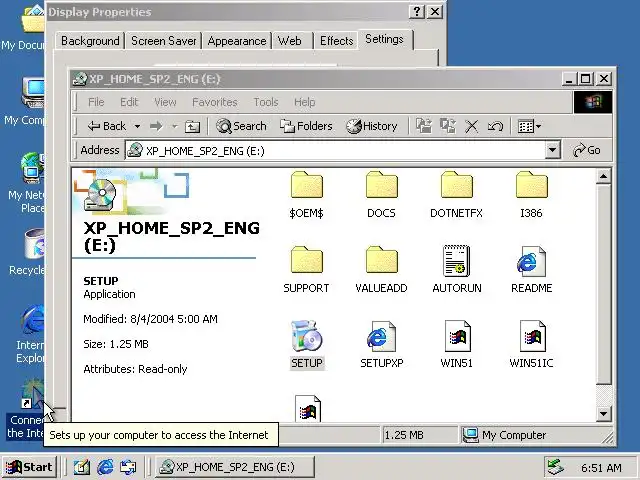Toggle the Folders pane

coord(306,126)
